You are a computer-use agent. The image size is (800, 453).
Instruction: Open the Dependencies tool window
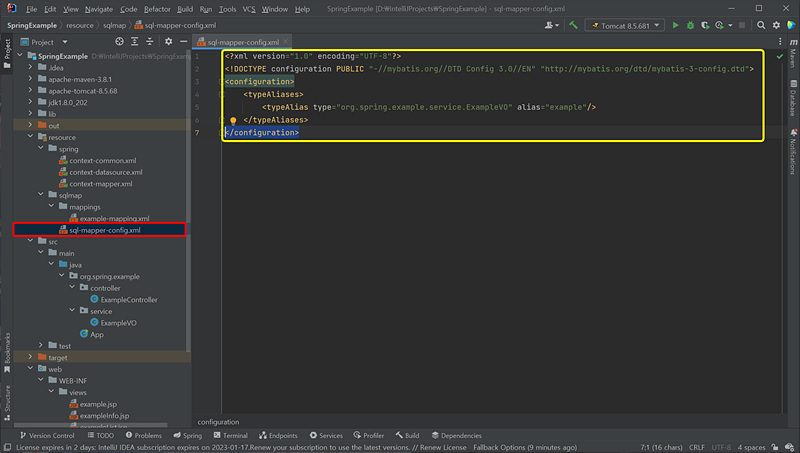click(x=457, y=435)
